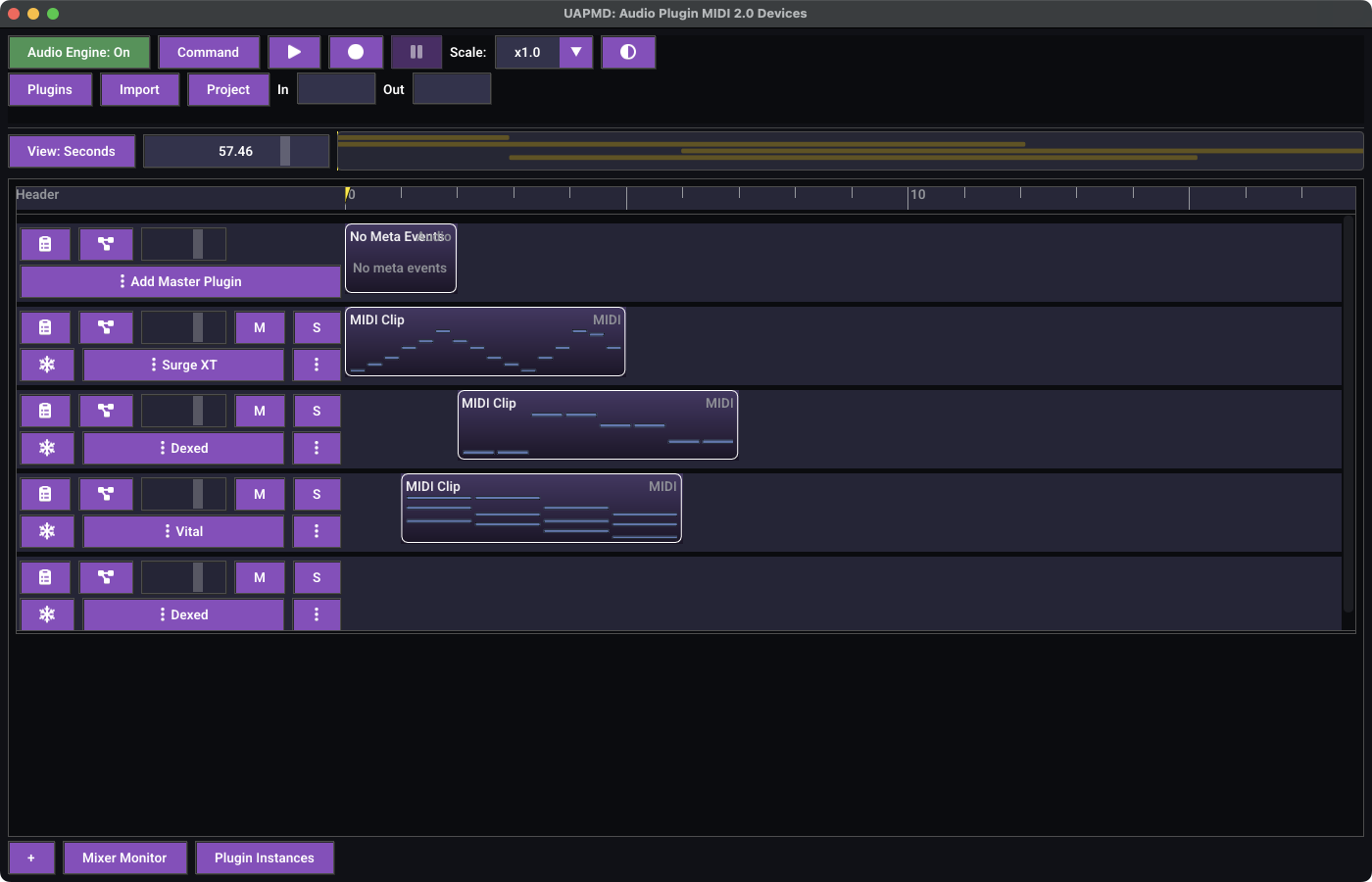
Task: Click the volume slider on the Vital track
Action: tap(183, 494)
